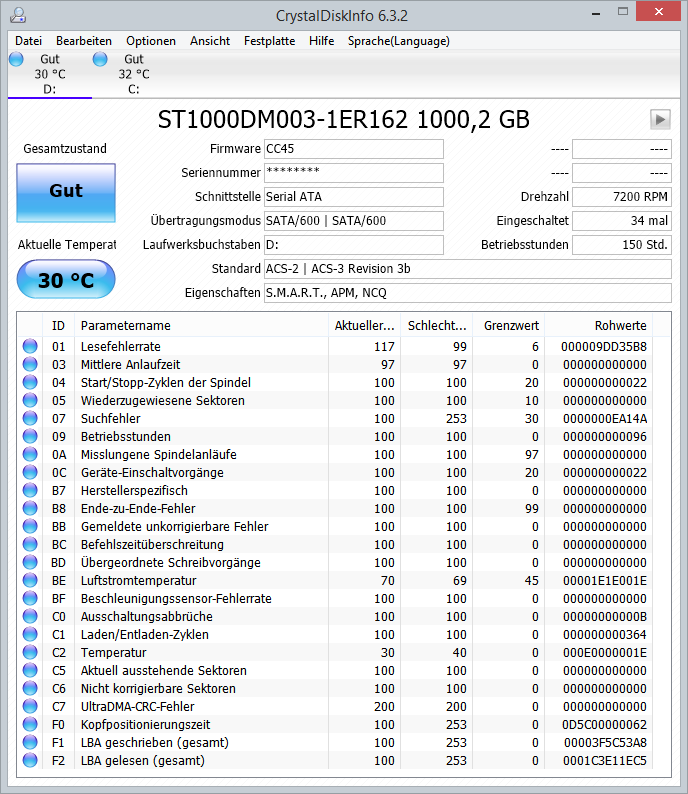Viewport: 688px width, 794px height.
Task: Click the Firmware field showing CC45
Action: tap(354, 149)
